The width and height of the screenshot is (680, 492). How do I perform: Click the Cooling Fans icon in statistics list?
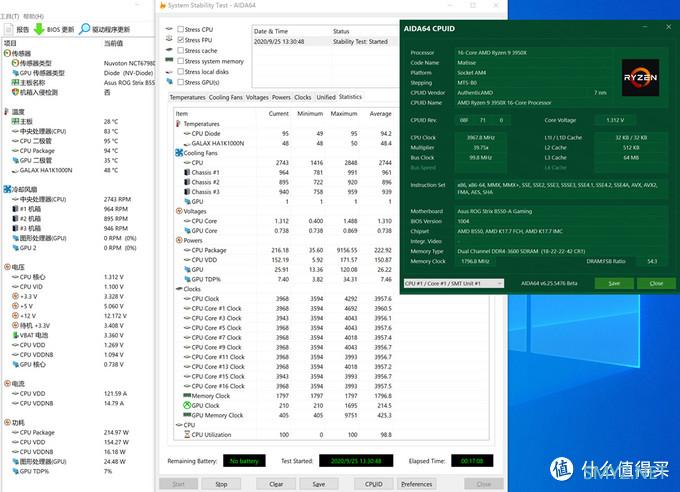(x=179, y=153)
